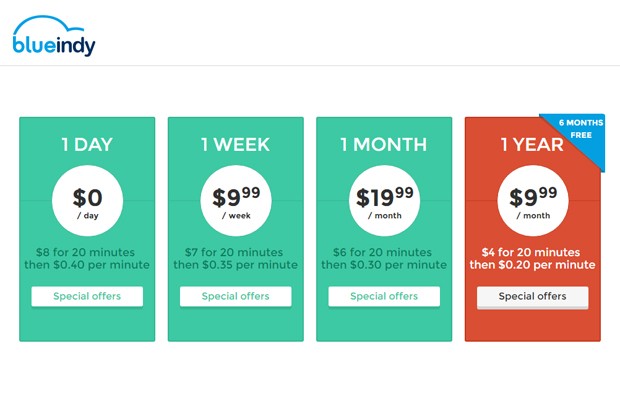This screenshot has width=620, height=413.
Task: Select the $19.99 per month price circle
Action: pos(384,201)
